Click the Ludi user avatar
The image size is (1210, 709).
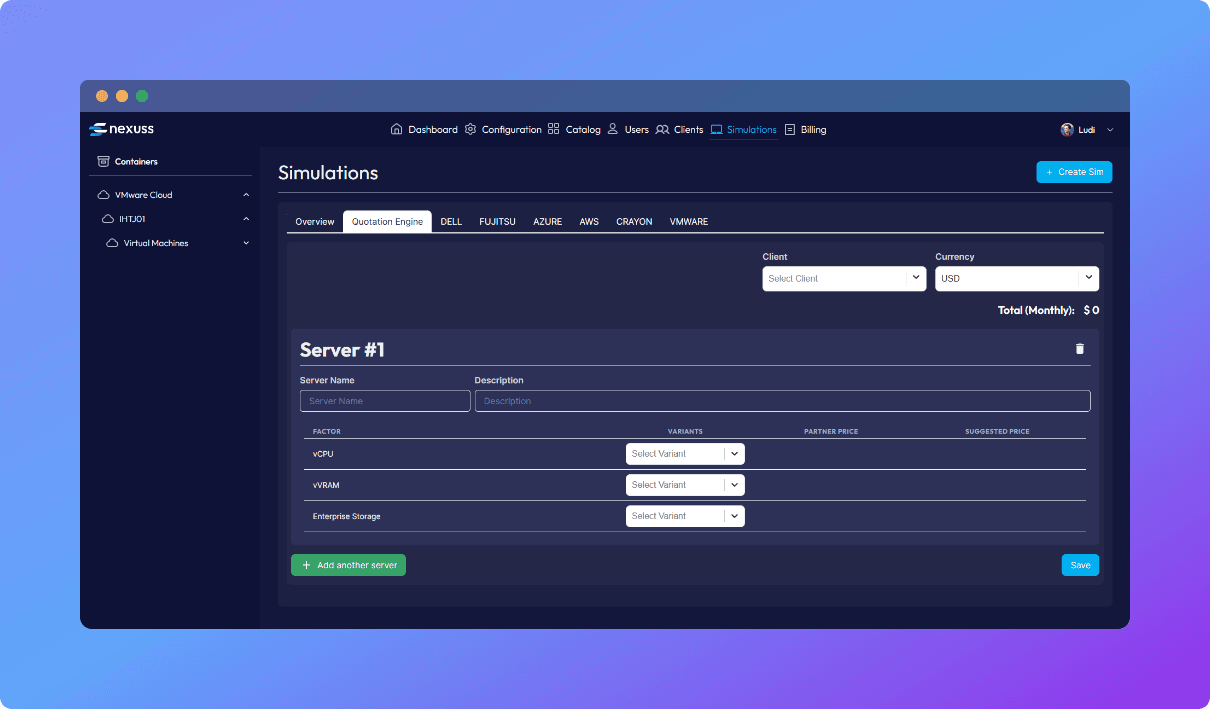tap(1067, 130)
